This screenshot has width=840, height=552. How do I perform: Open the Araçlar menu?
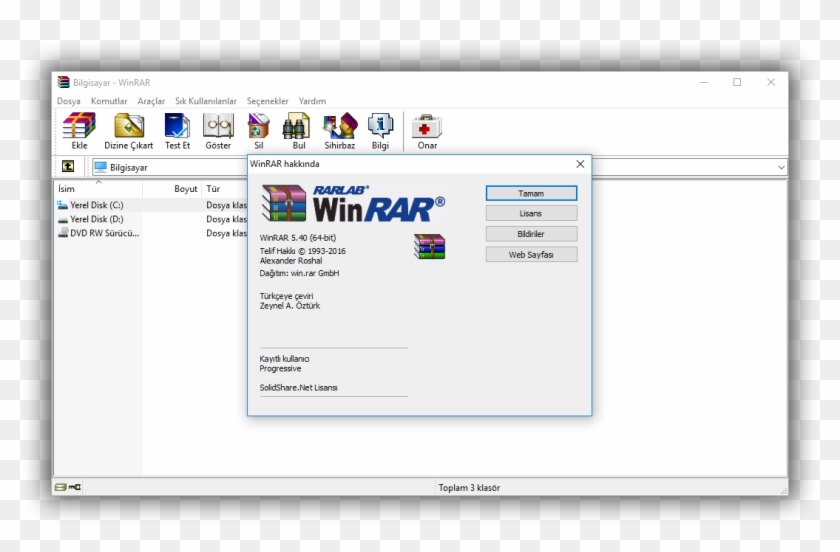pyautogui.click(x=151, y=101)
